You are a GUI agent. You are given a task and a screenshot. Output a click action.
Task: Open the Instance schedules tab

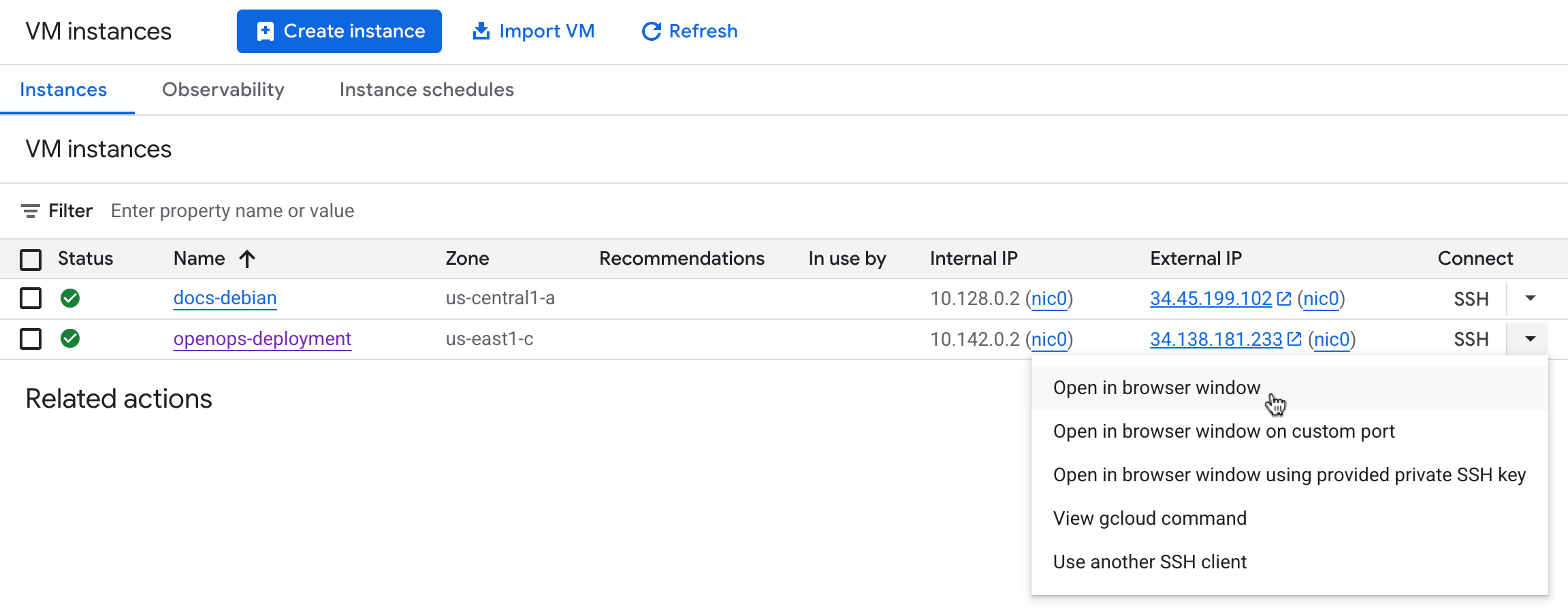point(426,89)
